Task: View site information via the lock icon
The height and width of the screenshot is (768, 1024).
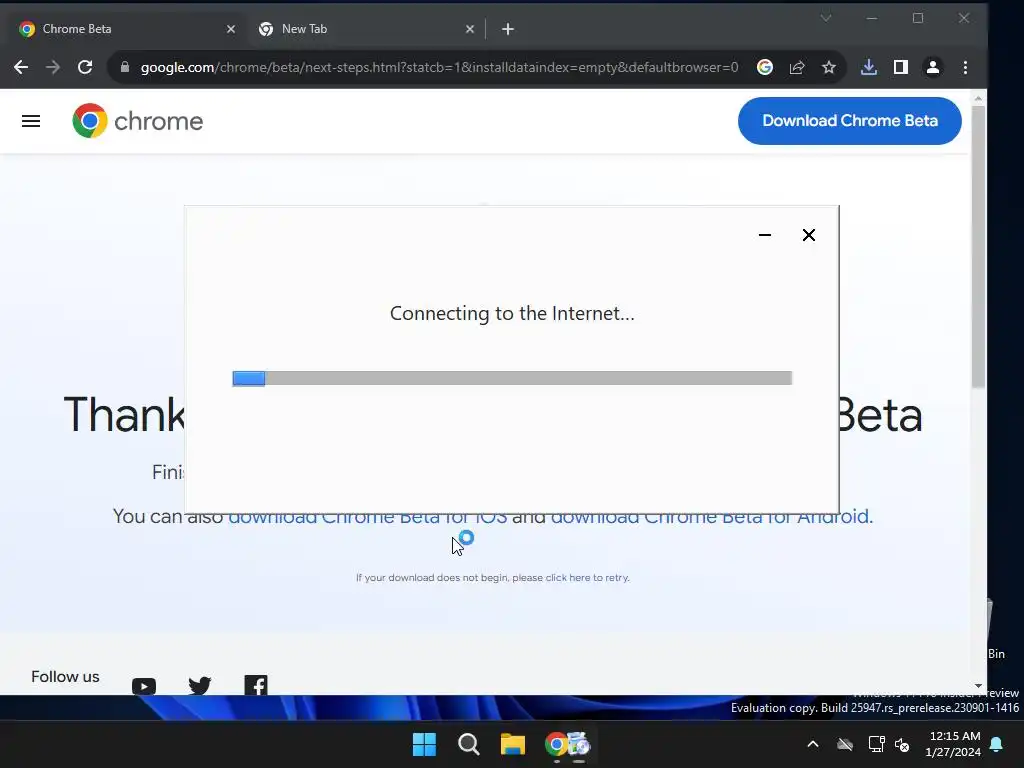Action: point(125,67)
